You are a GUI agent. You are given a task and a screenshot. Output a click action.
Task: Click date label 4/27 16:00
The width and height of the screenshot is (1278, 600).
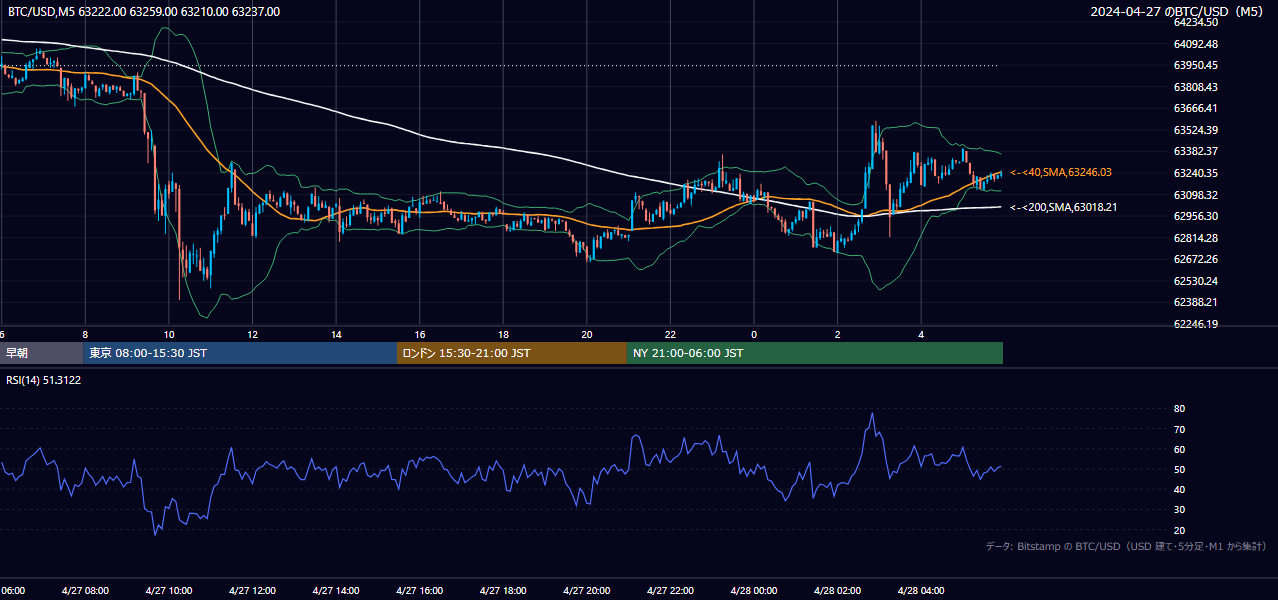click(x=419, y=590)
